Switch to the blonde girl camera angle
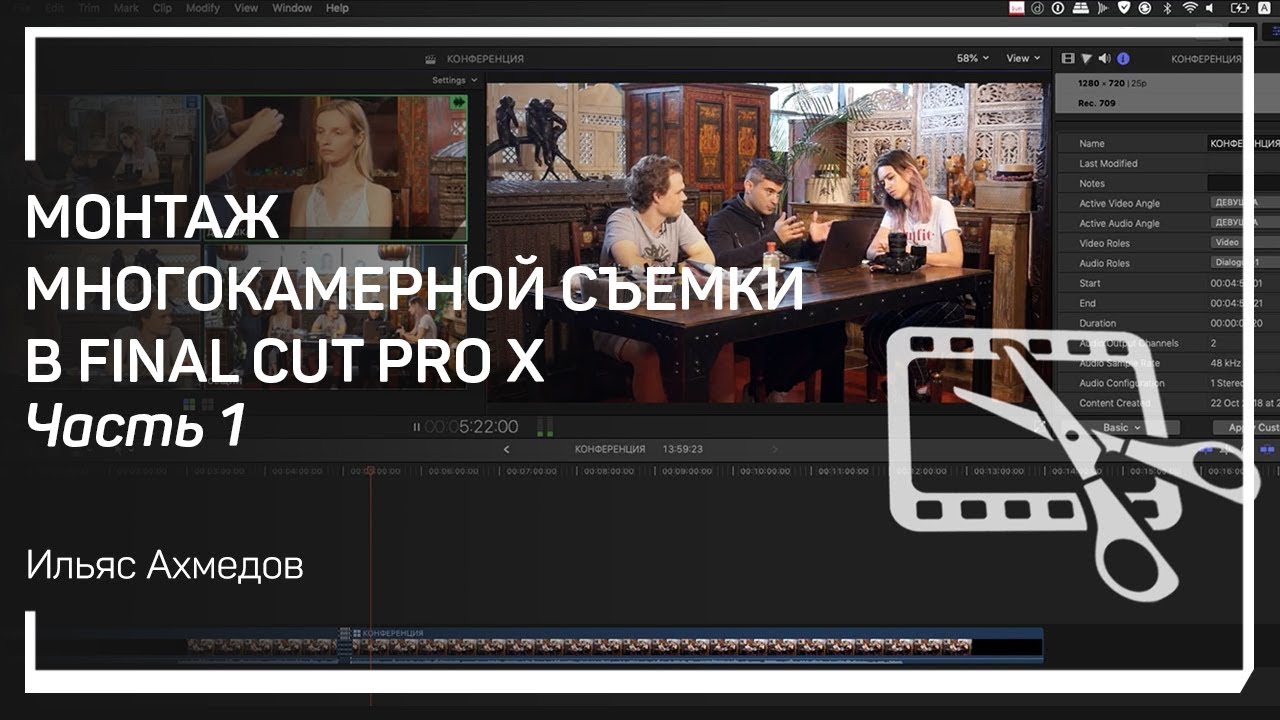1280x720 pixels. click(334, 168)
